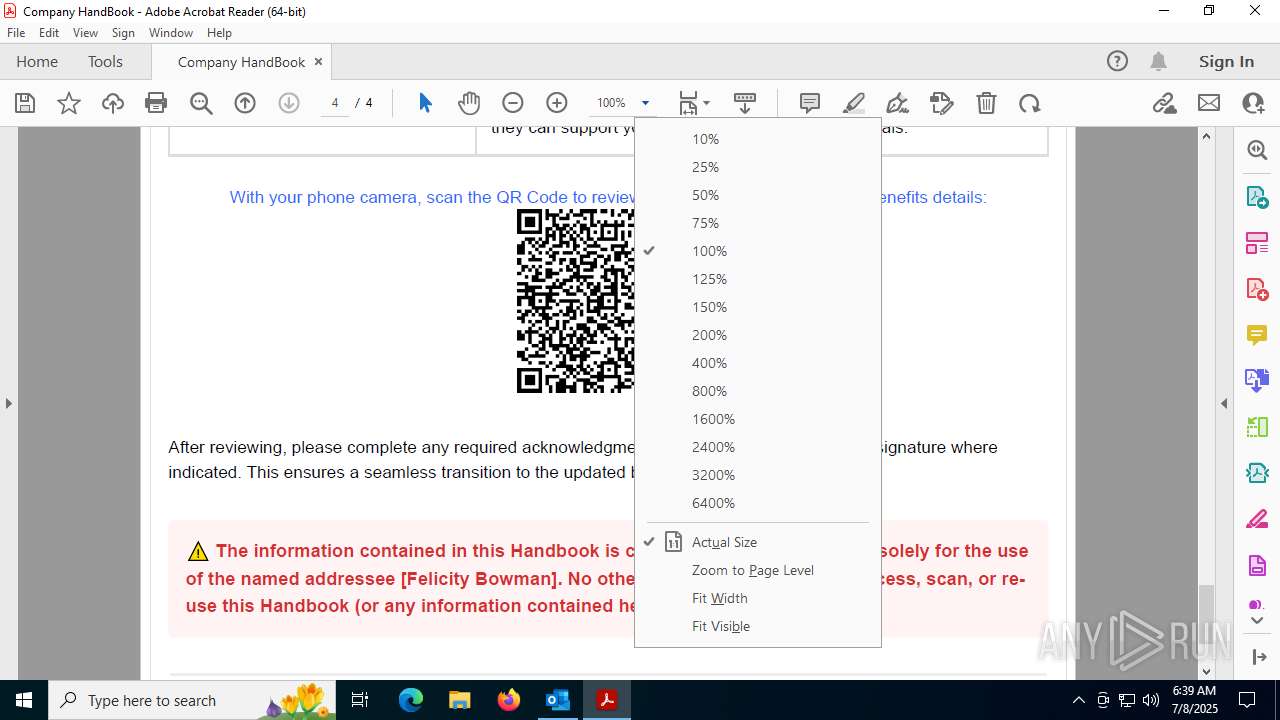Open the zoom level dropdown arrow
Viewport: 1280px width, 720px height.
pyautogui.click(x=645, y=103)
